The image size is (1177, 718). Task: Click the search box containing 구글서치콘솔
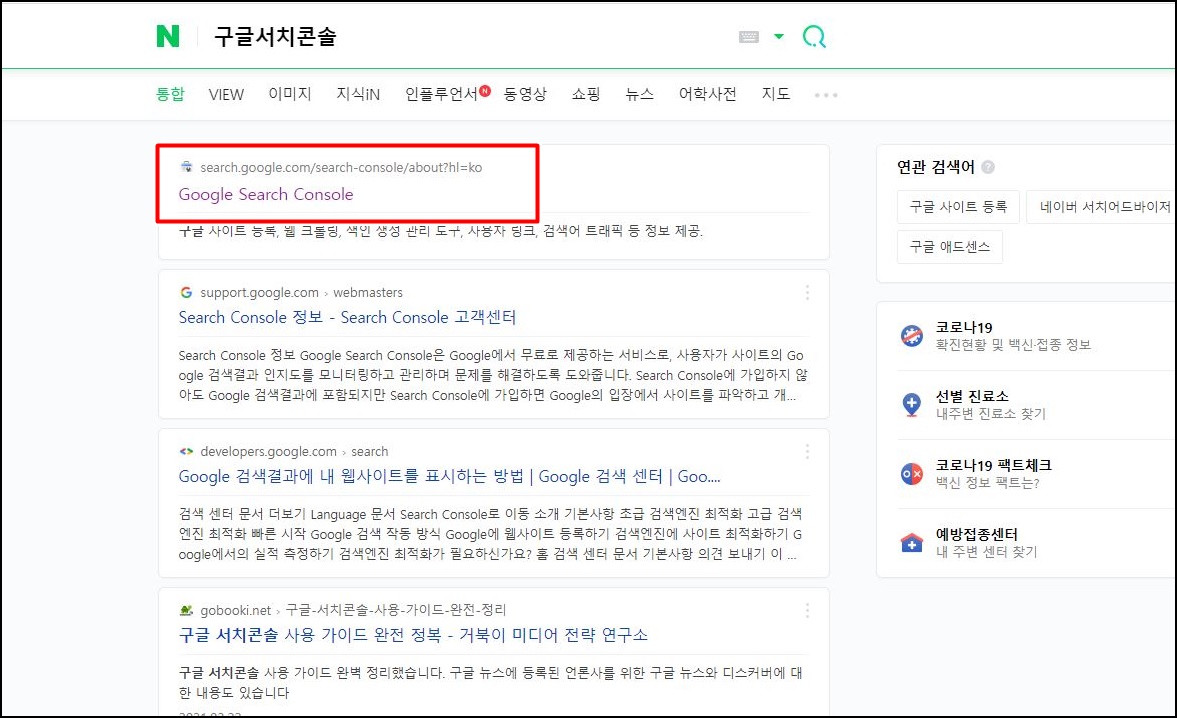pyautogui.click(x=465, y=36)
